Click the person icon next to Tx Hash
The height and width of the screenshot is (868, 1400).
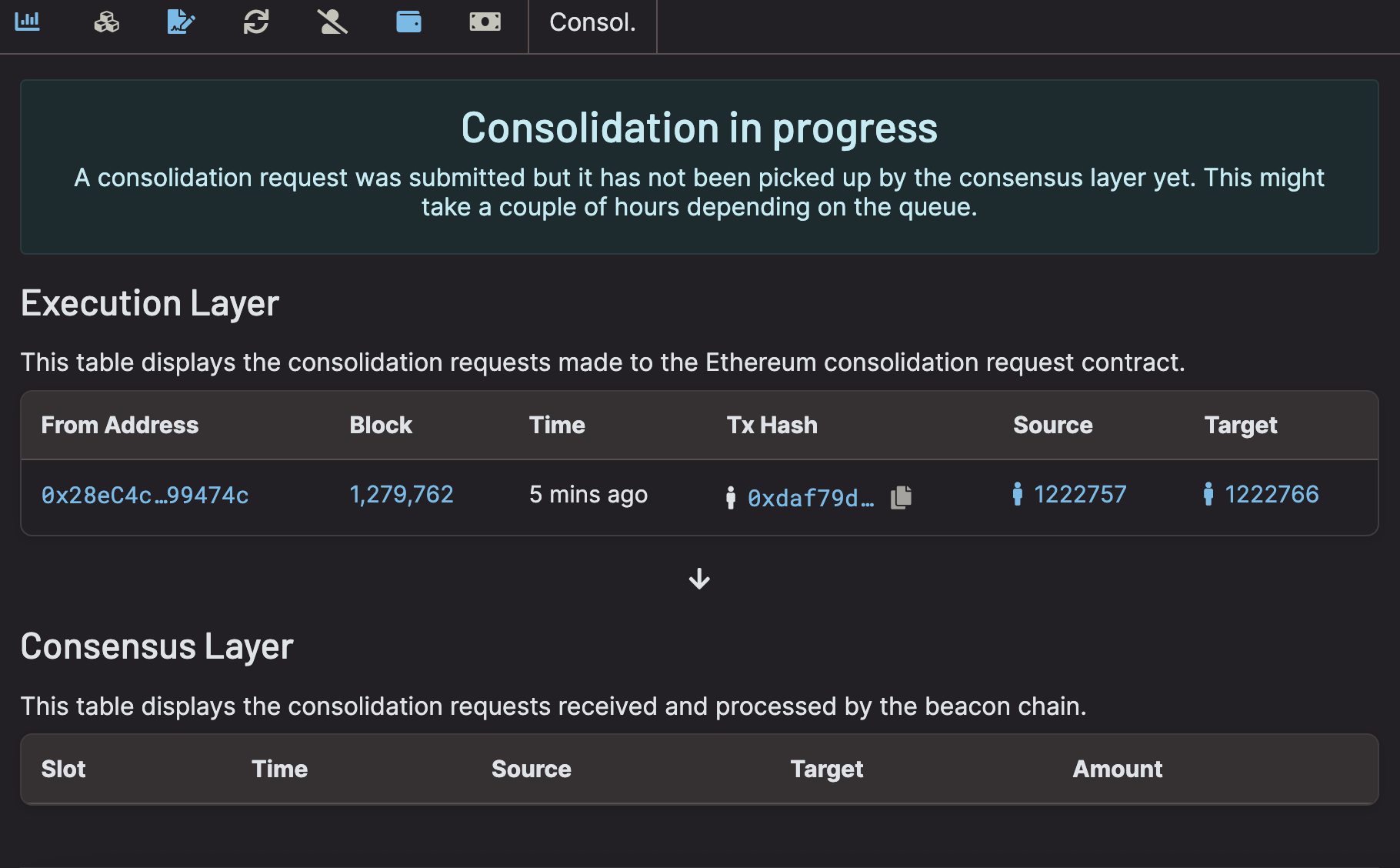[730, 498]
